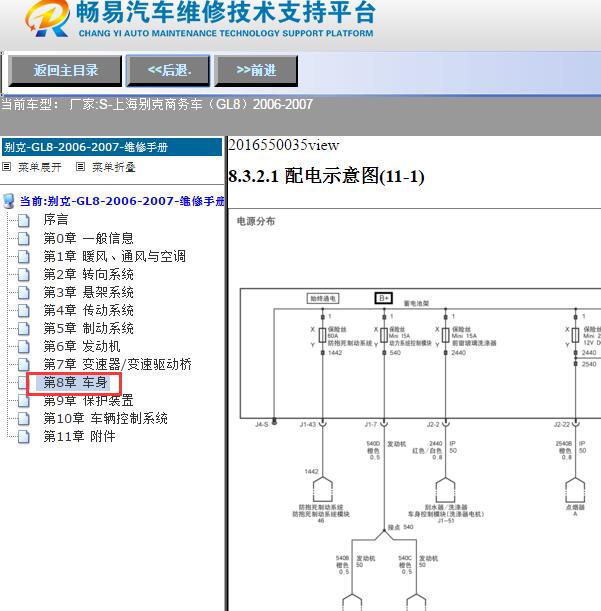Select 第3章 悬架系统
This screenshot has width=601, height=611.
click(x=88, y=292)
